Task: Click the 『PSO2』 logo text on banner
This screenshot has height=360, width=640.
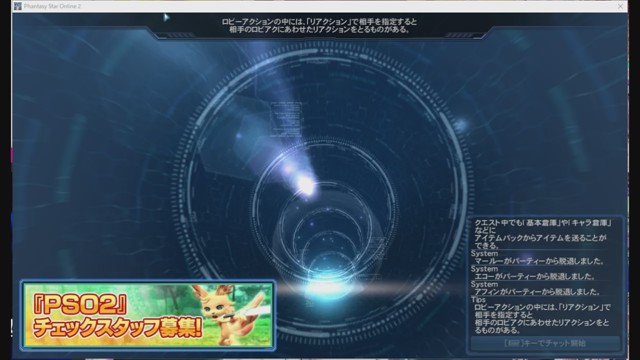Action: click(x=80, y=304)
